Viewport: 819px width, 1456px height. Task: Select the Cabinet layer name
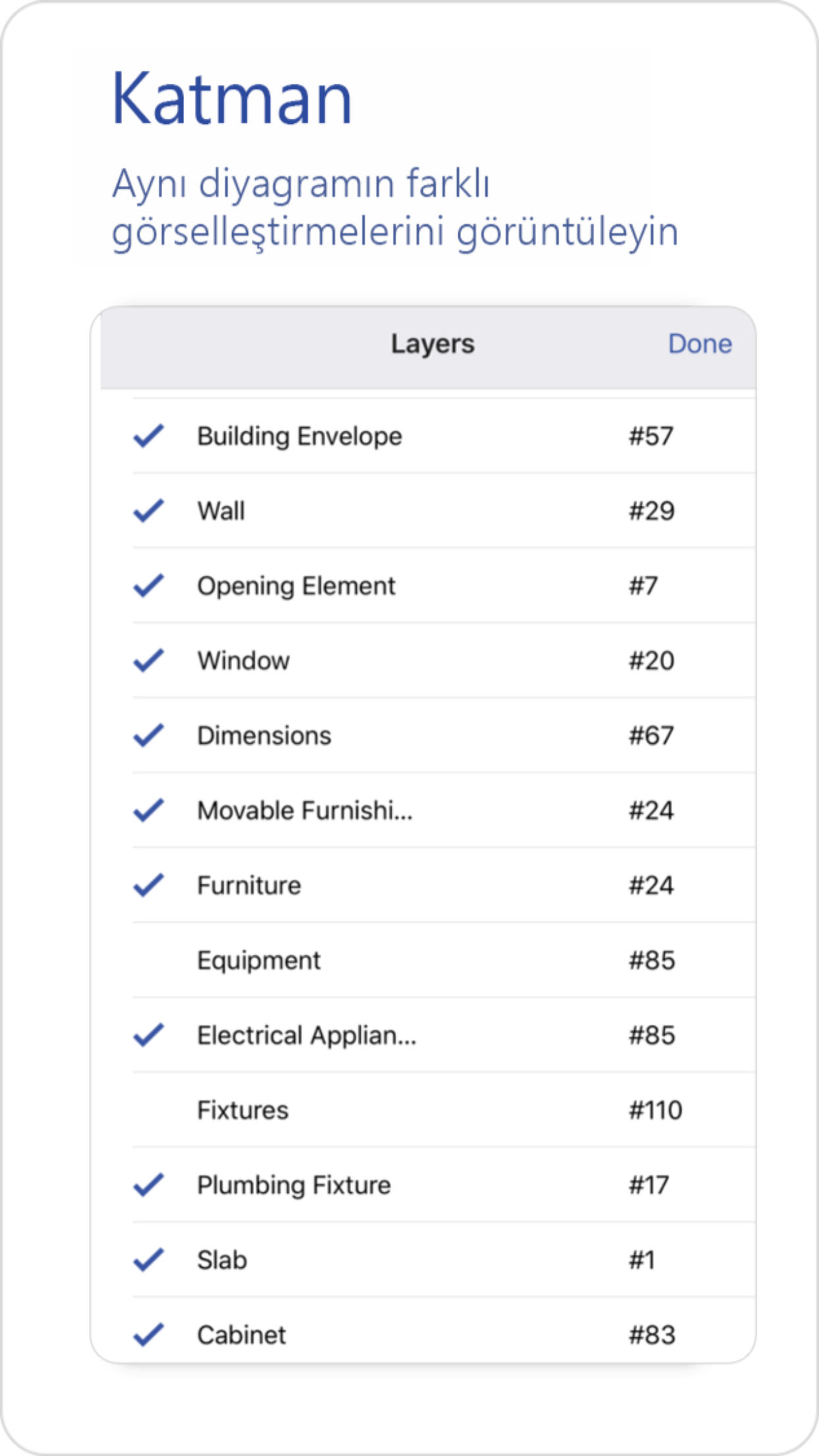(241, 1335)
